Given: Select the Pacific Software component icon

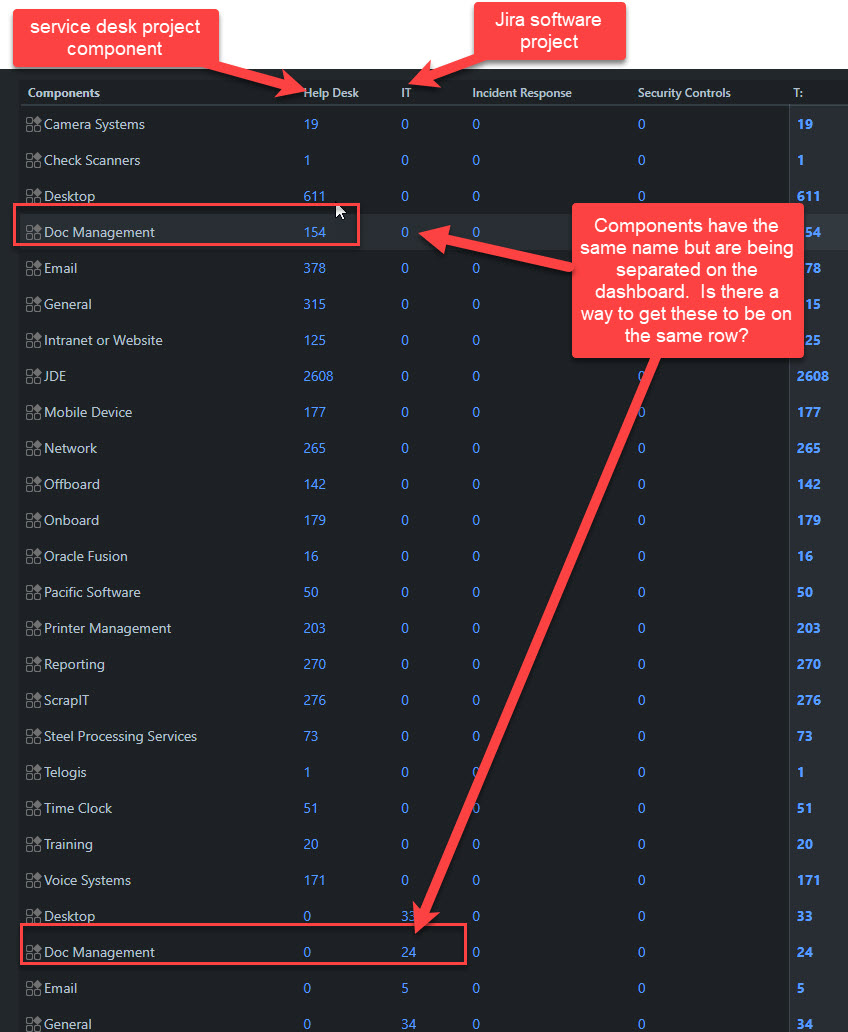Looking at the screenshot, I should (34, 592).
